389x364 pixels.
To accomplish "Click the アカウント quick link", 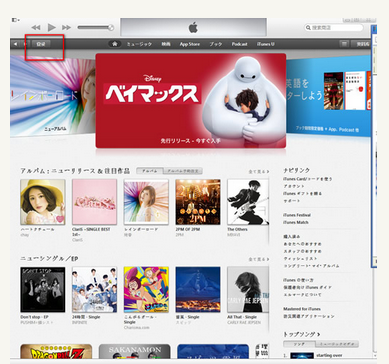I will pos(294,186).
